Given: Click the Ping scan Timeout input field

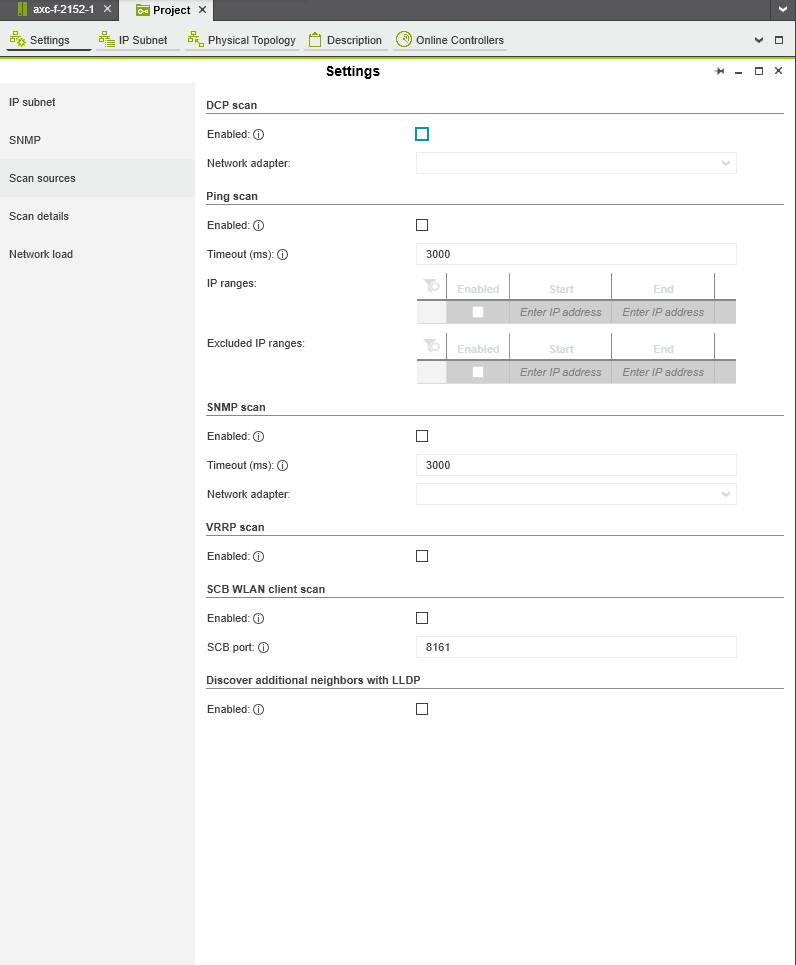Looking at the screenshot, I should click(576, 254).
